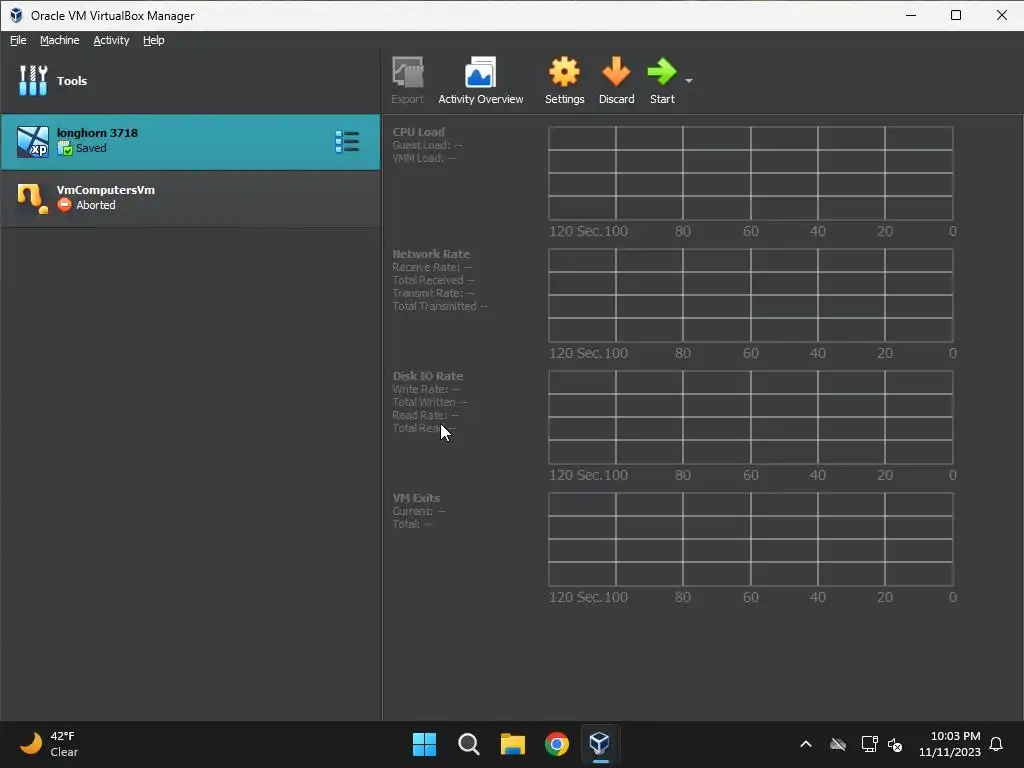Select the VmComputersVm virtual machine
The image size is (1024, 768).
pyautogui.click(x=190, y=198)
